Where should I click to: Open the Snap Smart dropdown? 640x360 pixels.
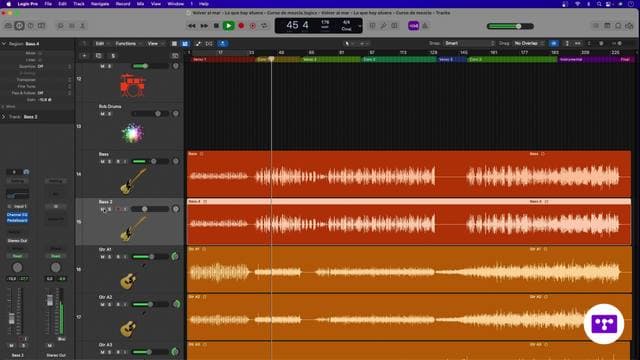(469, 43)
